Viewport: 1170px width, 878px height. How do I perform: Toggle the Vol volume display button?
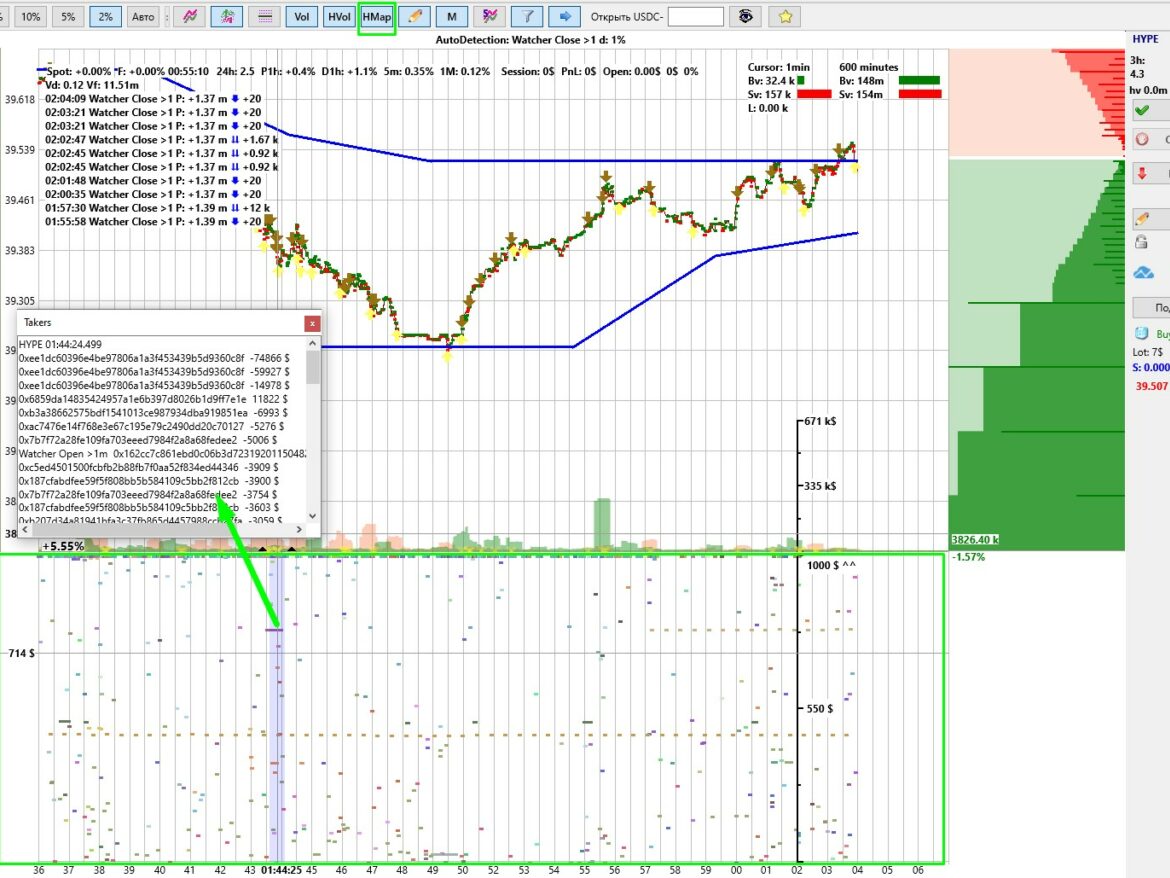(300, 17)
